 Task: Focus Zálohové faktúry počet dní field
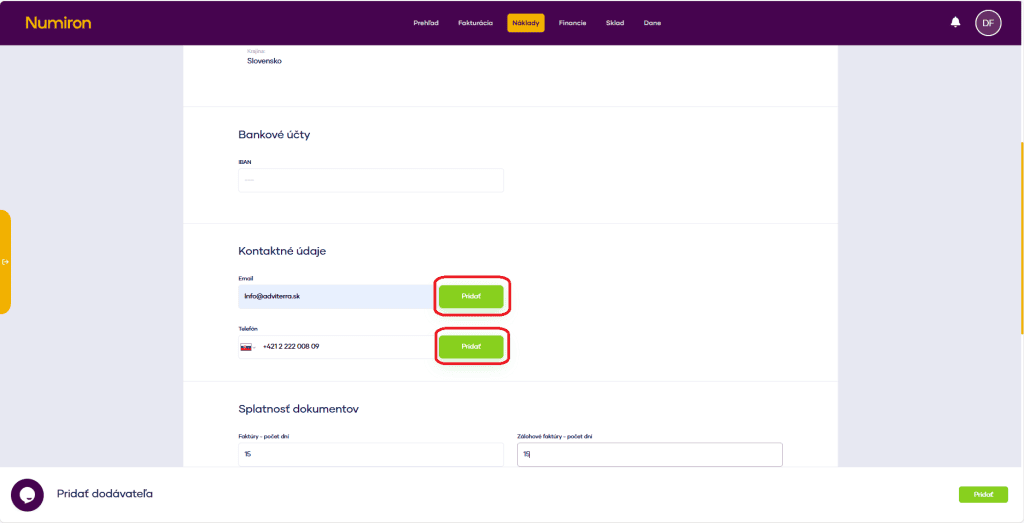[649, 455]
